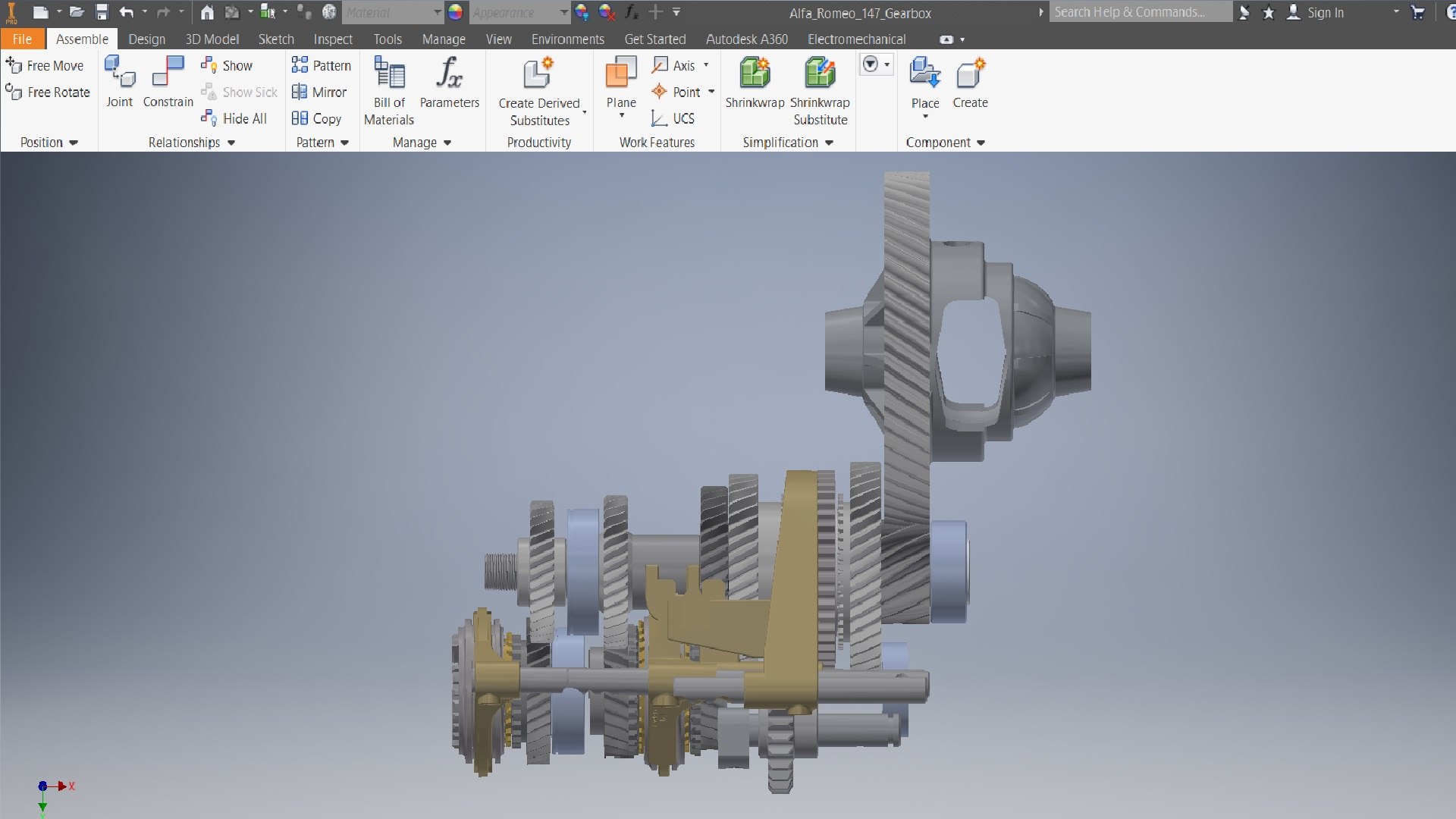Click the Pattern component tool
Image resolution: width=1456 pixels, height=819 pixels.
pos(322,66)
